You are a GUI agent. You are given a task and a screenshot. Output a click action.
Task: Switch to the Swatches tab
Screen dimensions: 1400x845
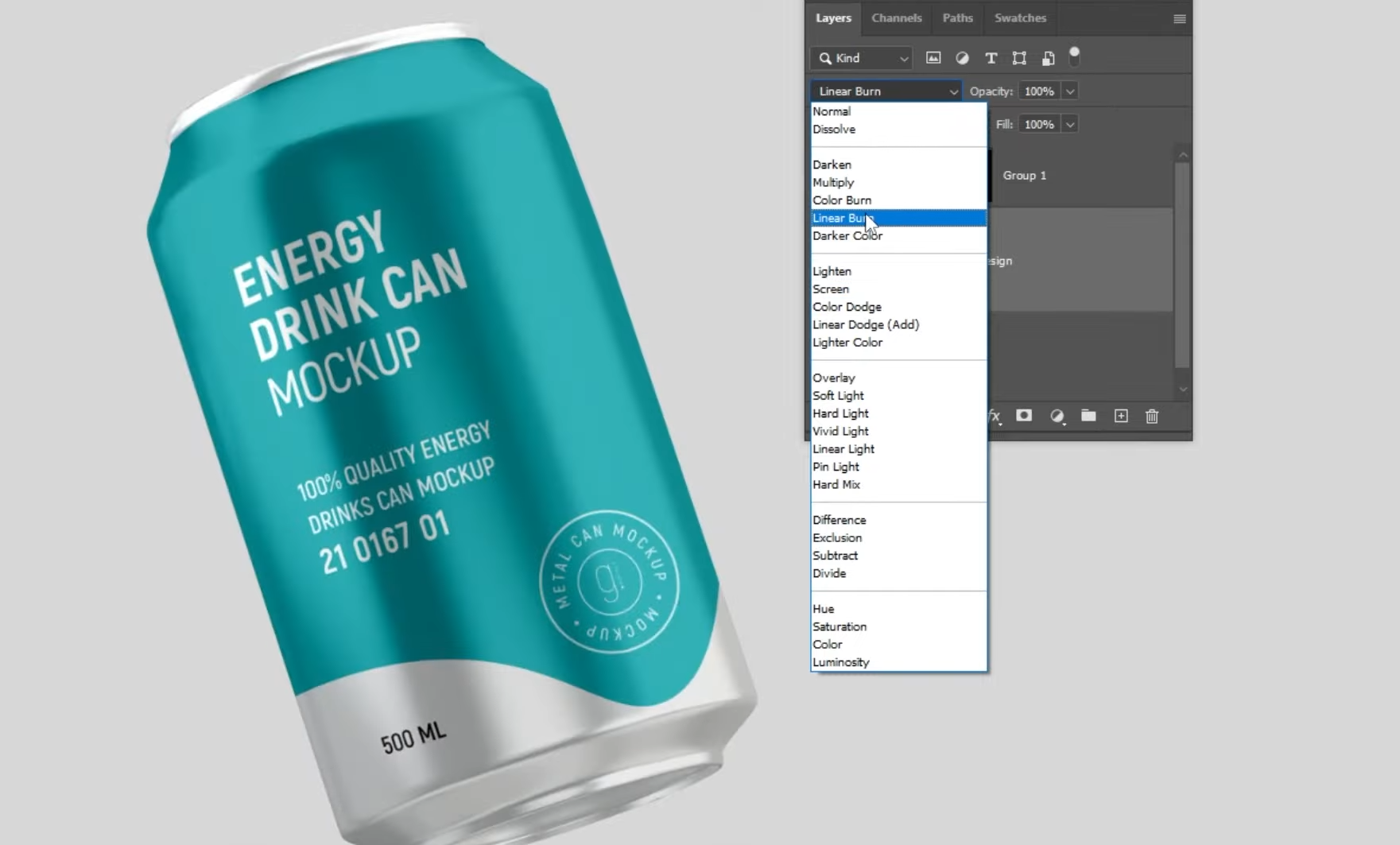pyautogui.click(x=1020, y=17)
